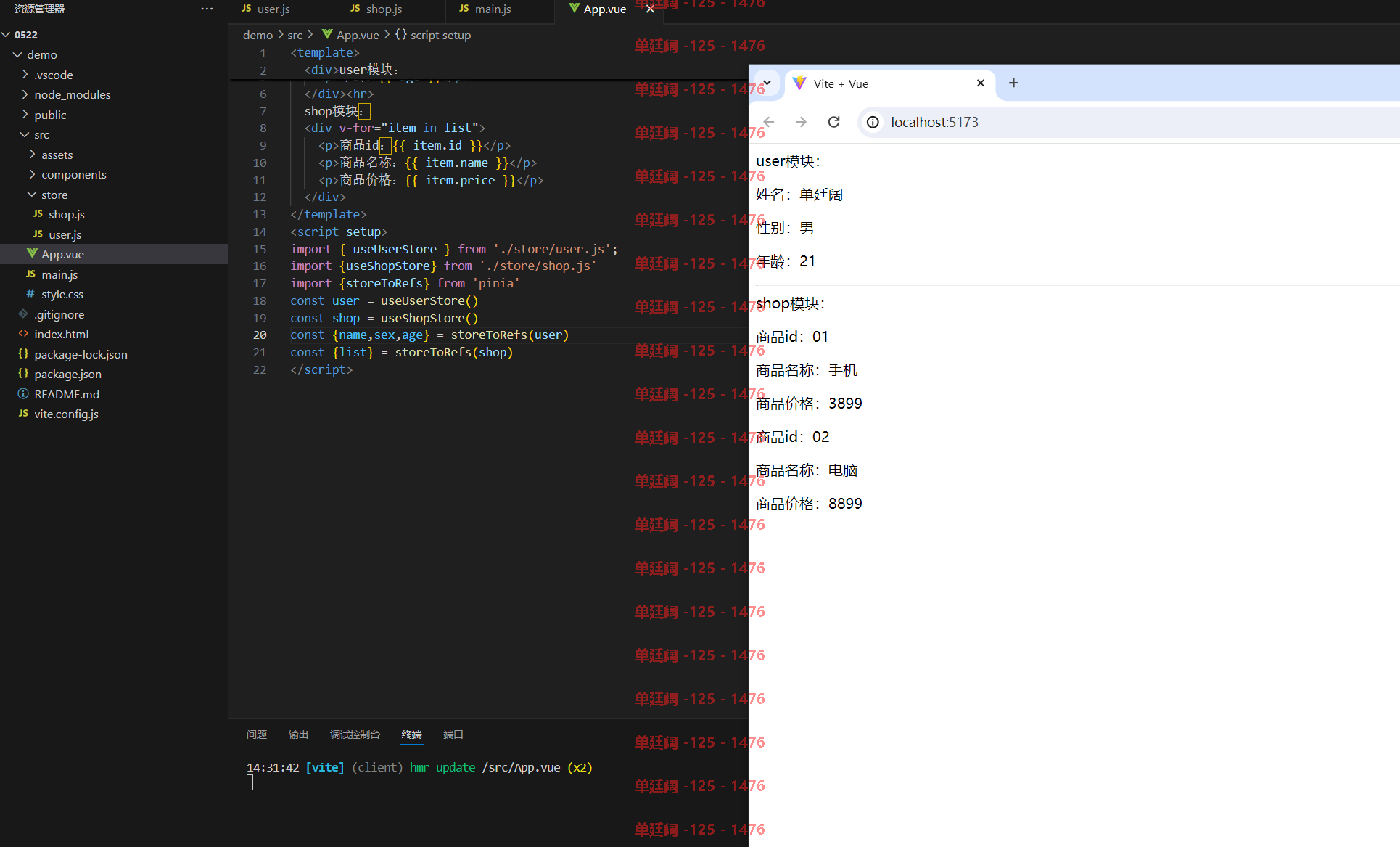Image resolution: width=1400 pixels, height=847 pixels.
Task: View site information icon in address bar
Action: tap(873, 122)
